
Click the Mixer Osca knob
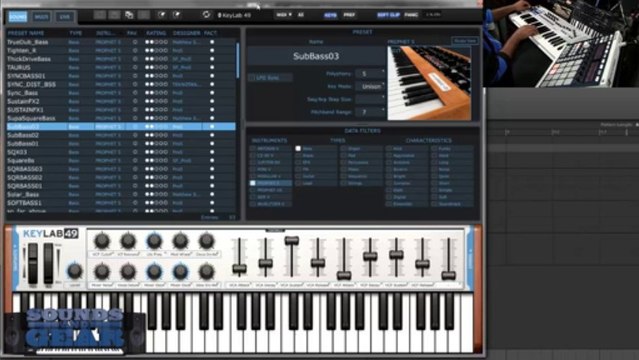(x=154, y=272)
